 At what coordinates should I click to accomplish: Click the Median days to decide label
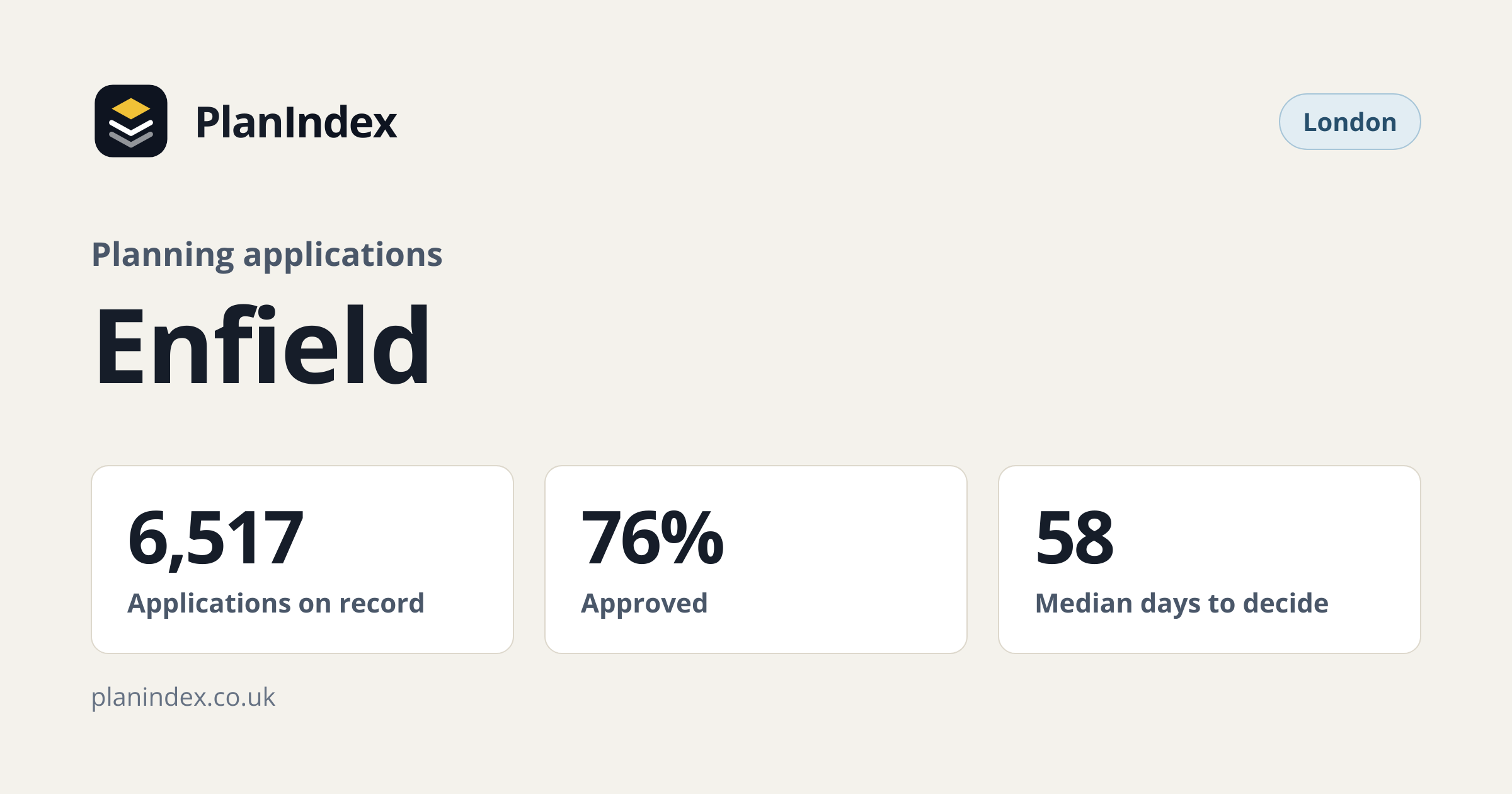coord(1182,603)
